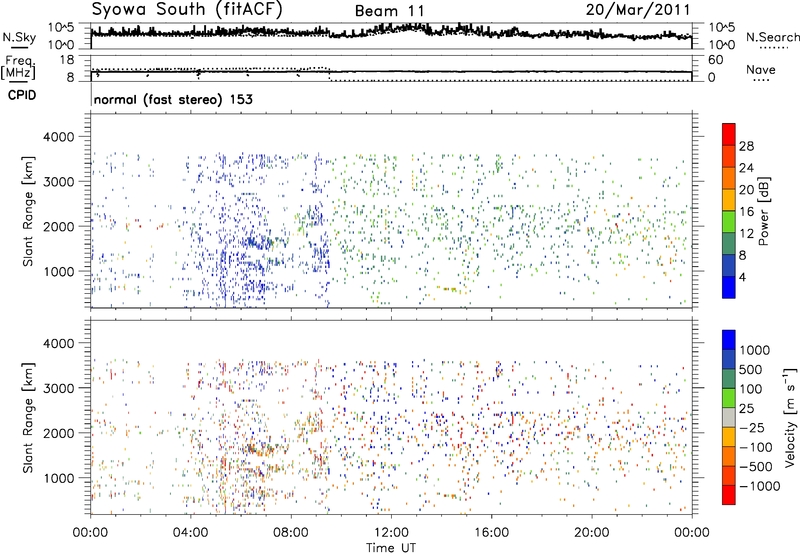Click the "Time UT" axis title

pos(391,548)
